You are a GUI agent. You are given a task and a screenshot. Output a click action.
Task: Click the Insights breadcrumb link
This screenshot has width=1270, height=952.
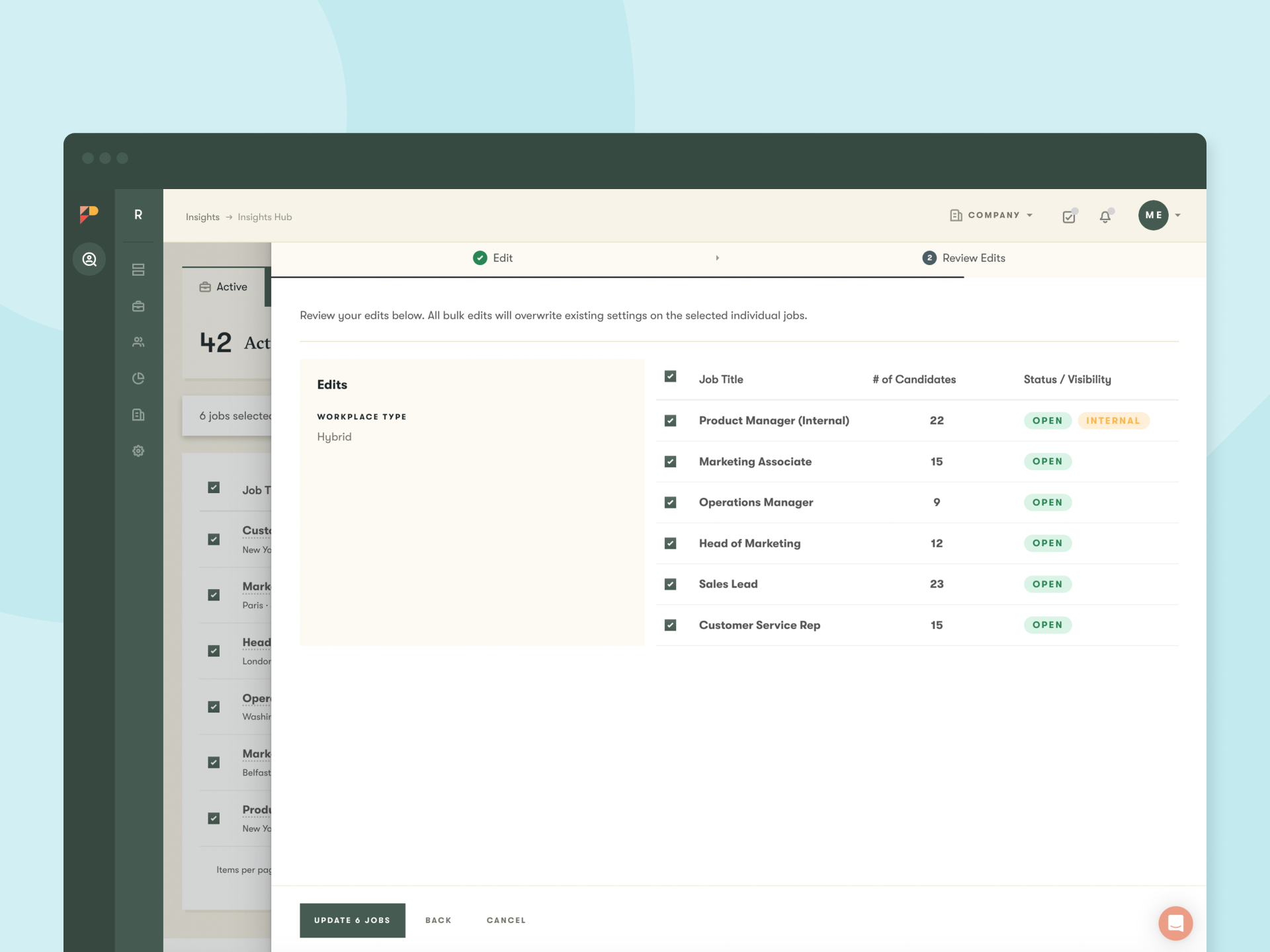202,217
